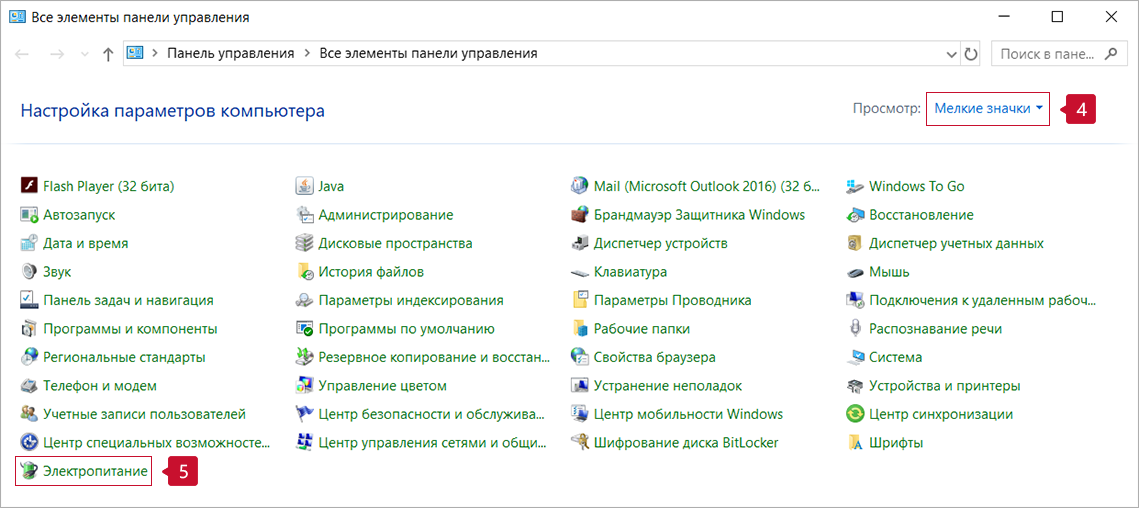Viewport: 1139px width, 508px height.
Task: Click the Центр синхронизации green icon
Action: click(x=855, y=414)
